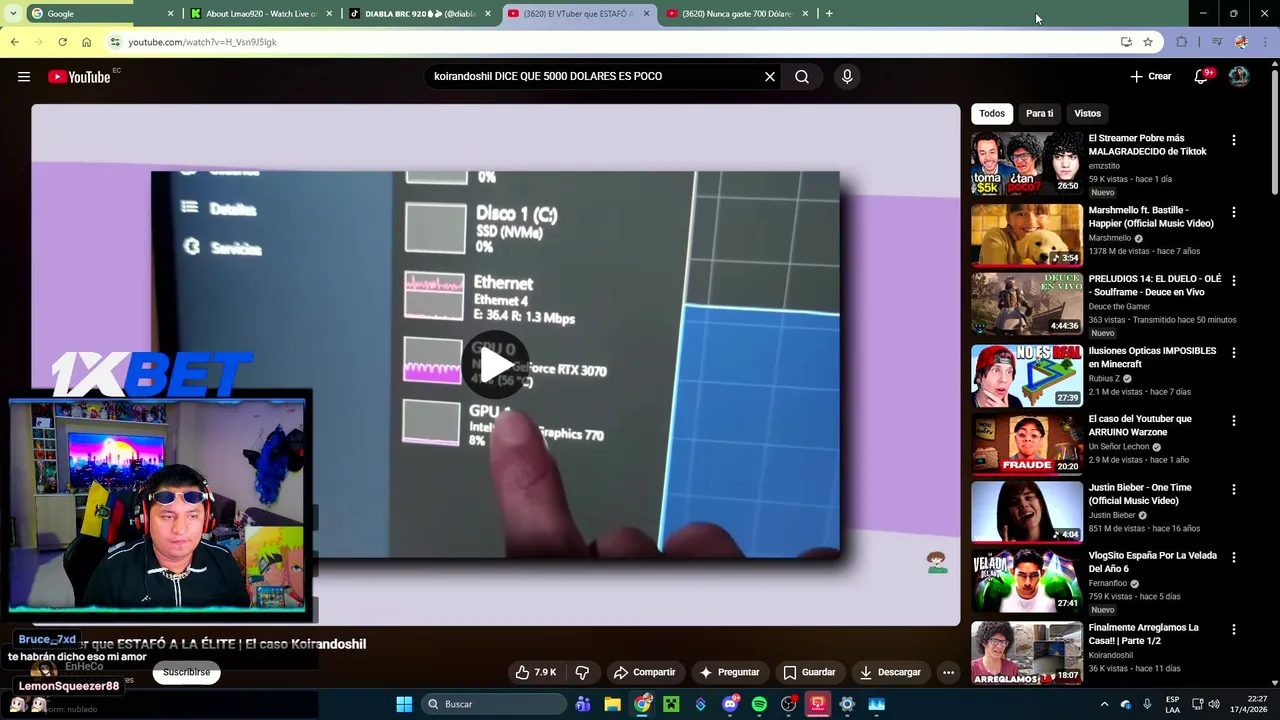The height and width of the screenshot is (720, 1280).
Task: Select the 'Todos' filter chip
Action: (992, 114)
